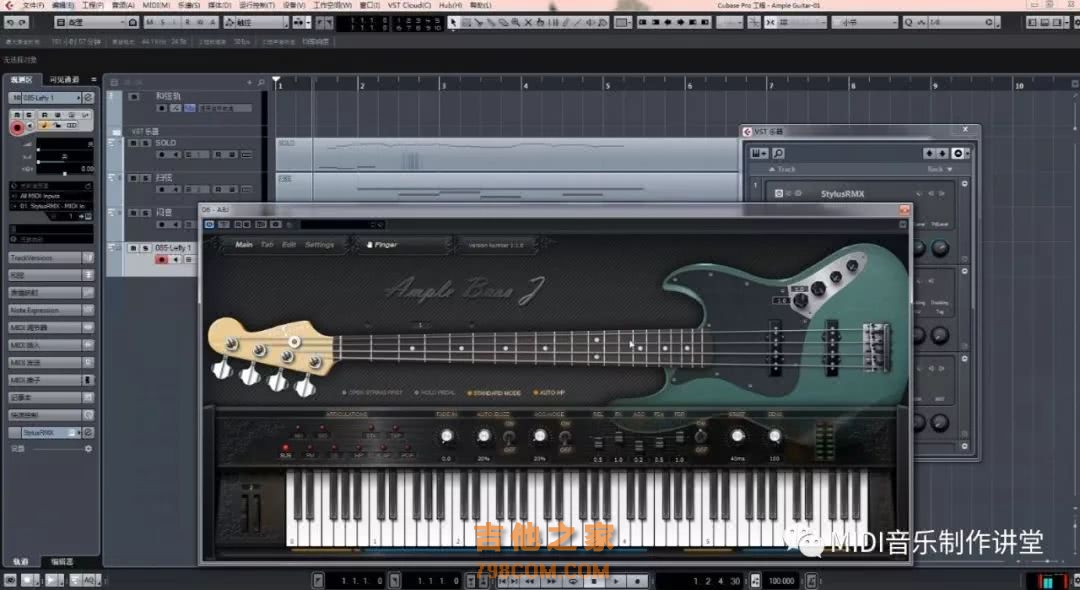Click the Play button in transport bar
The image size is (1080, 590).
pos(616,581)
